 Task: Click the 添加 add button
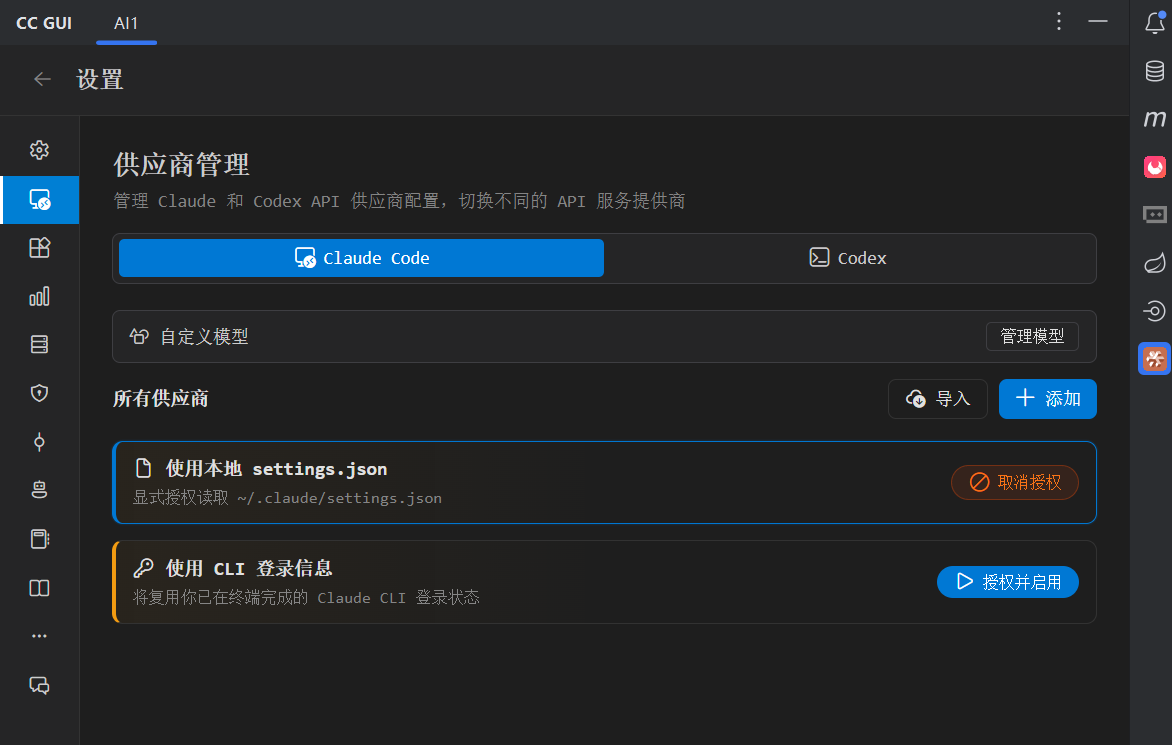pyautogui.click(x=1048, y=399)
